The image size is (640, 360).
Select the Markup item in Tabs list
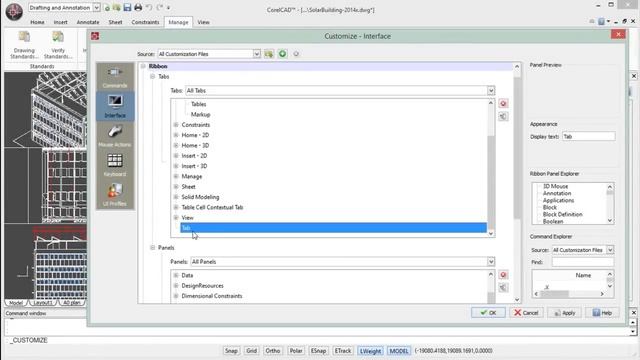click(x=200, y=115)
